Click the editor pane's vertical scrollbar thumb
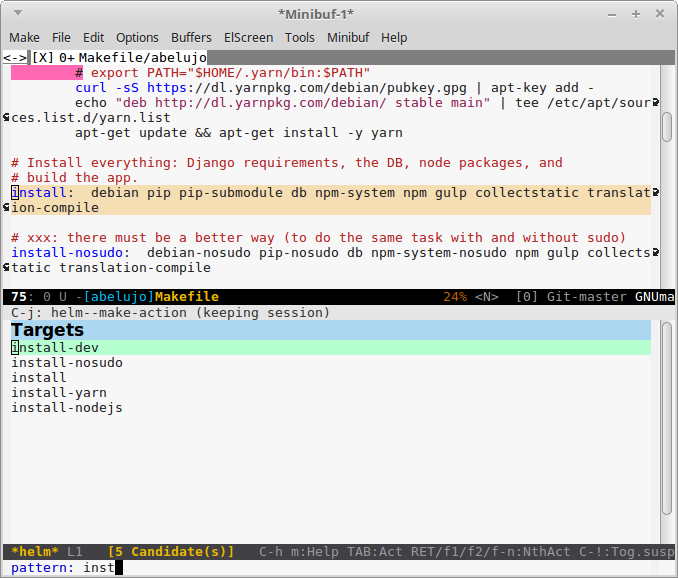Image resolution: width=678 pixels, height=578 pixels. [x=667, y=126]
